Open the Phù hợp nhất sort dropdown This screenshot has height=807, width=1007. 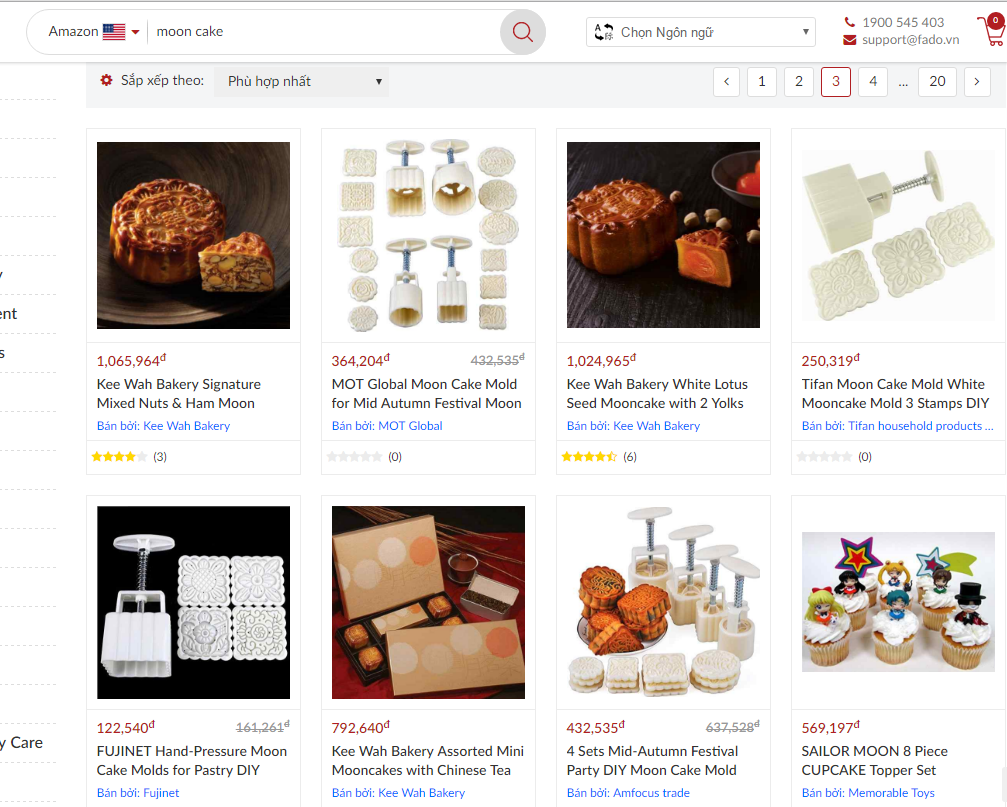click(302, 82)
